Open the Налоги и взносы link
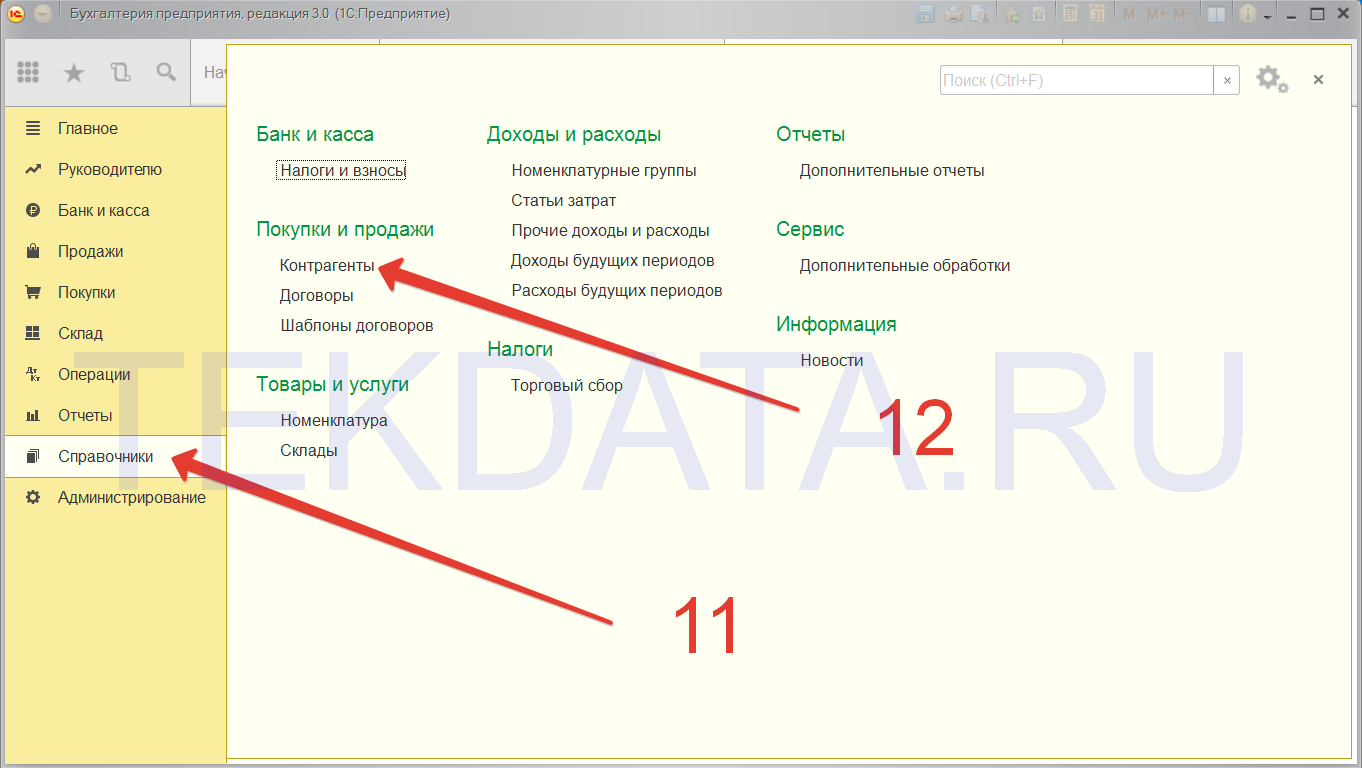Image resolution: width=1362 pixels, height=768 pixels. [x=343, y=170]
